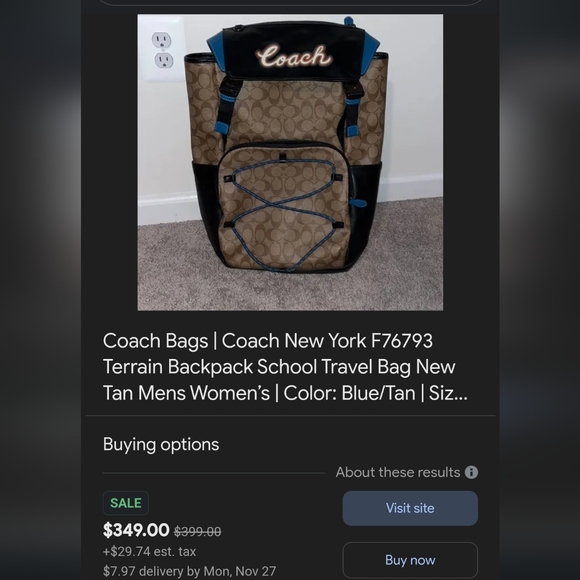Click the wall outlet in the product photo
Image resolution: width=580 pixels, height=580 pixels.
pyautogui.click(x=162, y=50)
